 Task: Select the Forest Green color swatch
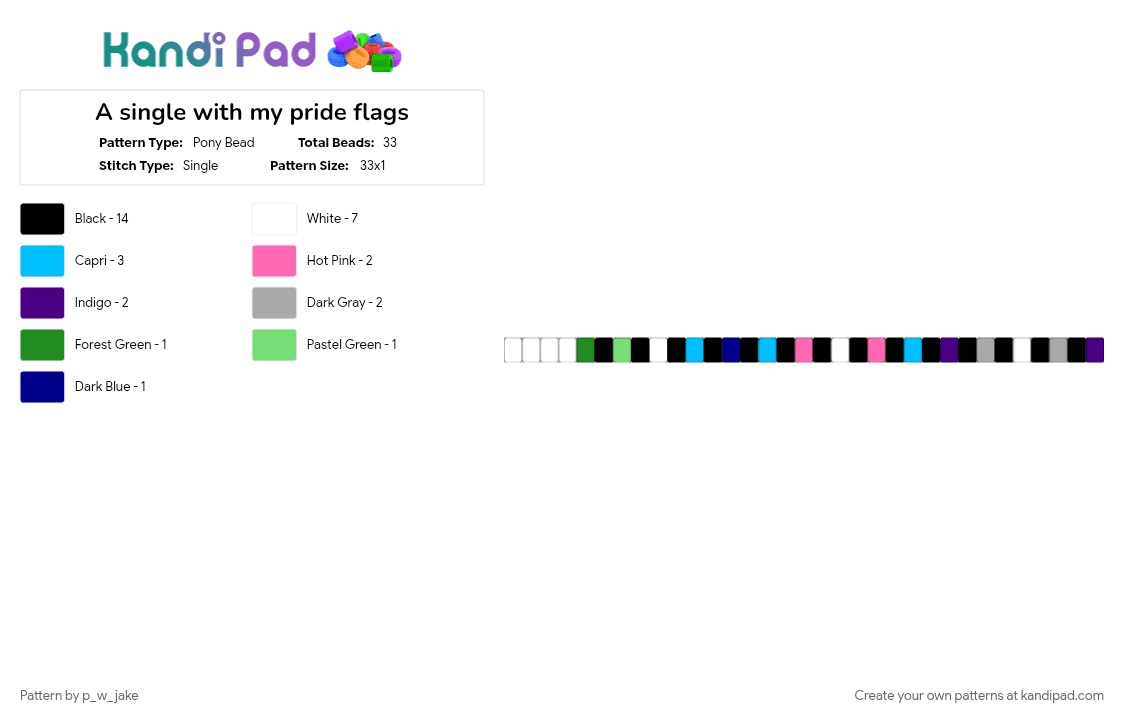coord(42,345)
